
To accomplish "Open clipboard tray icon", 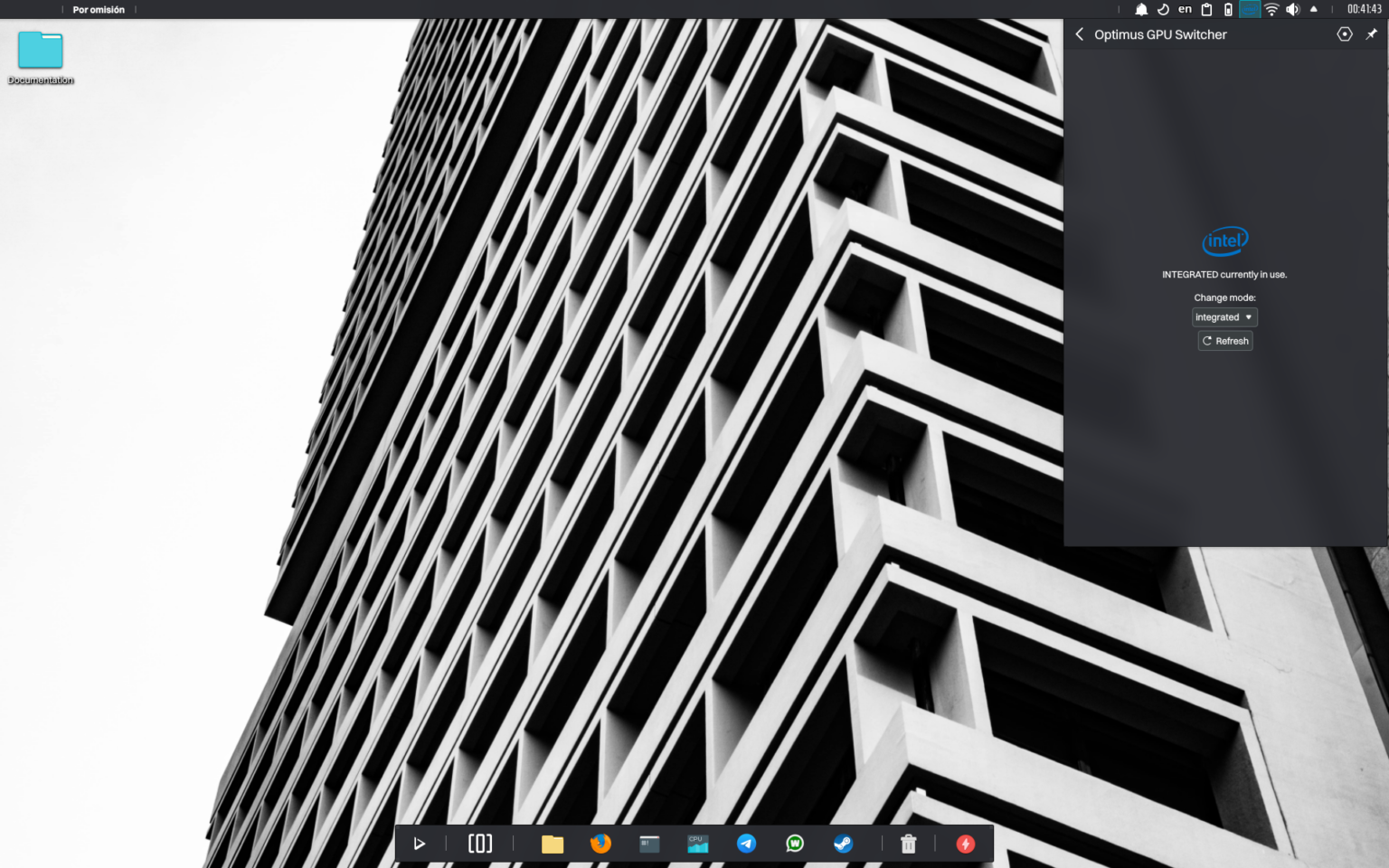I will [x=1206, y=9].
